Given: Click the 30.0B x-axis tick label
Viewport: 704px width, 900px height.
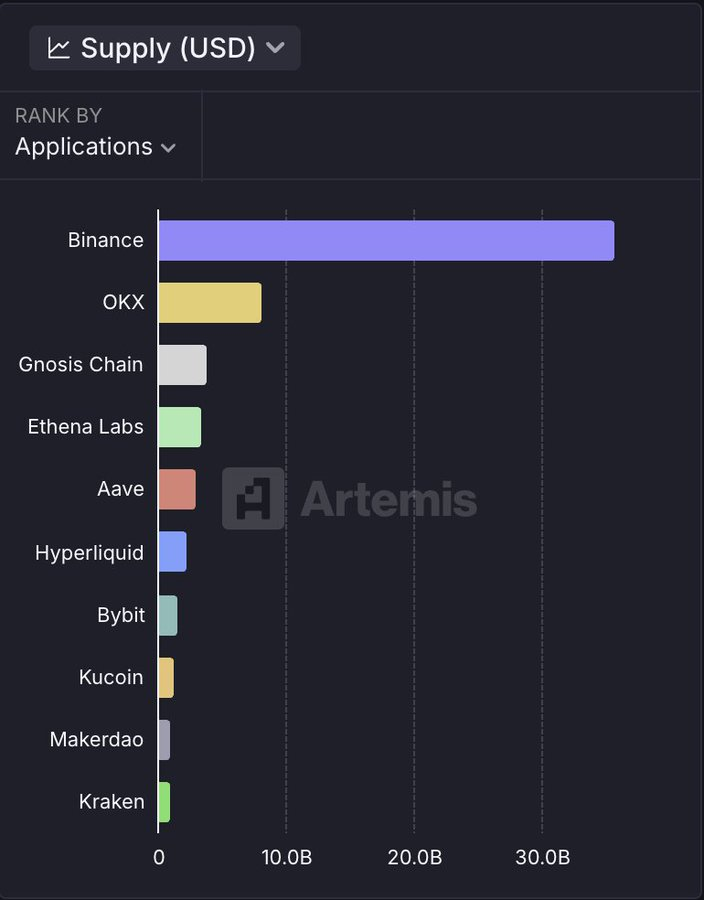Looking at the screenshot, I should tap(542, 858).
